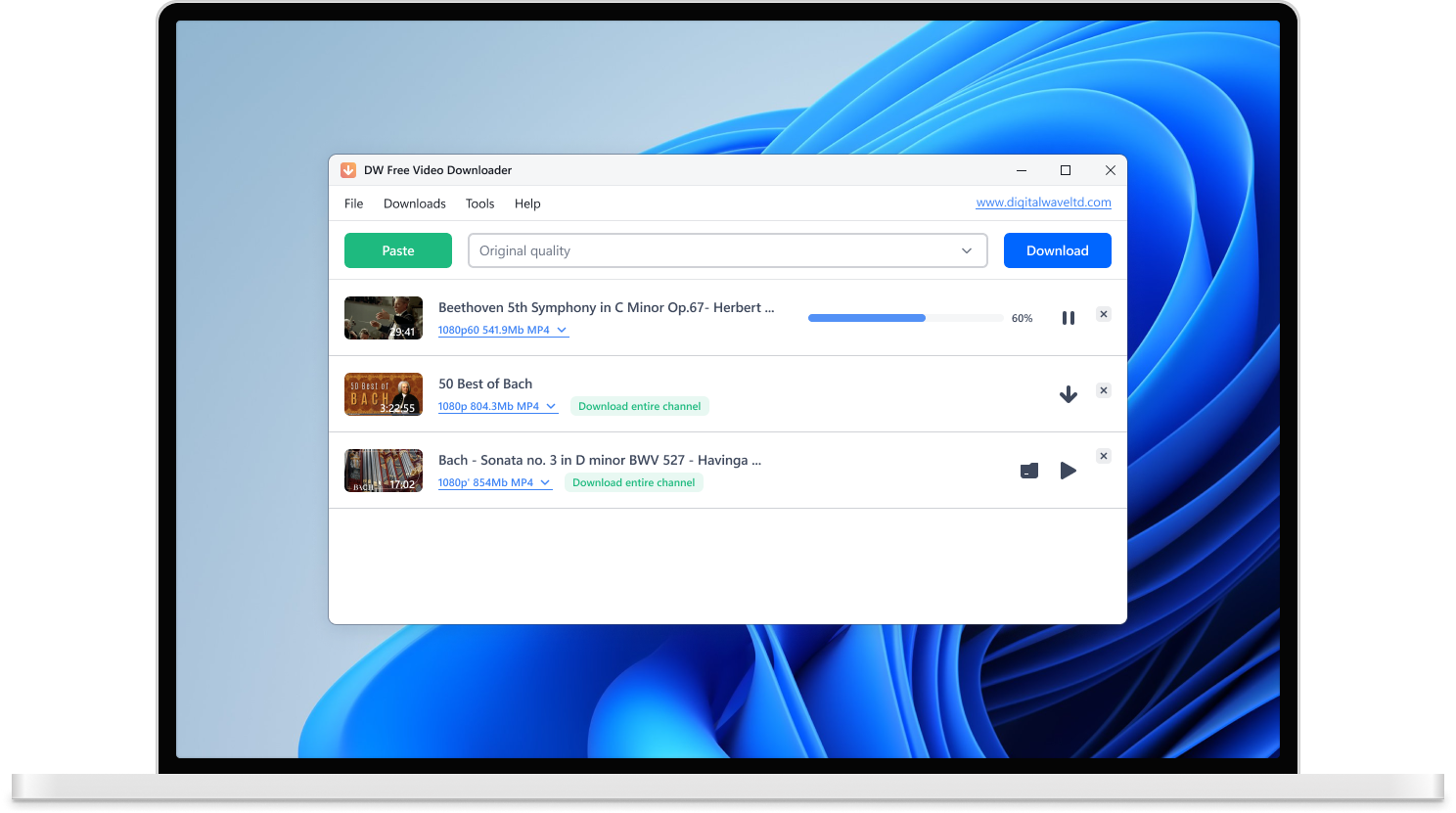Open the Downloads menu
This screenshot has height=813, width=1456.
tap(414, 203)
